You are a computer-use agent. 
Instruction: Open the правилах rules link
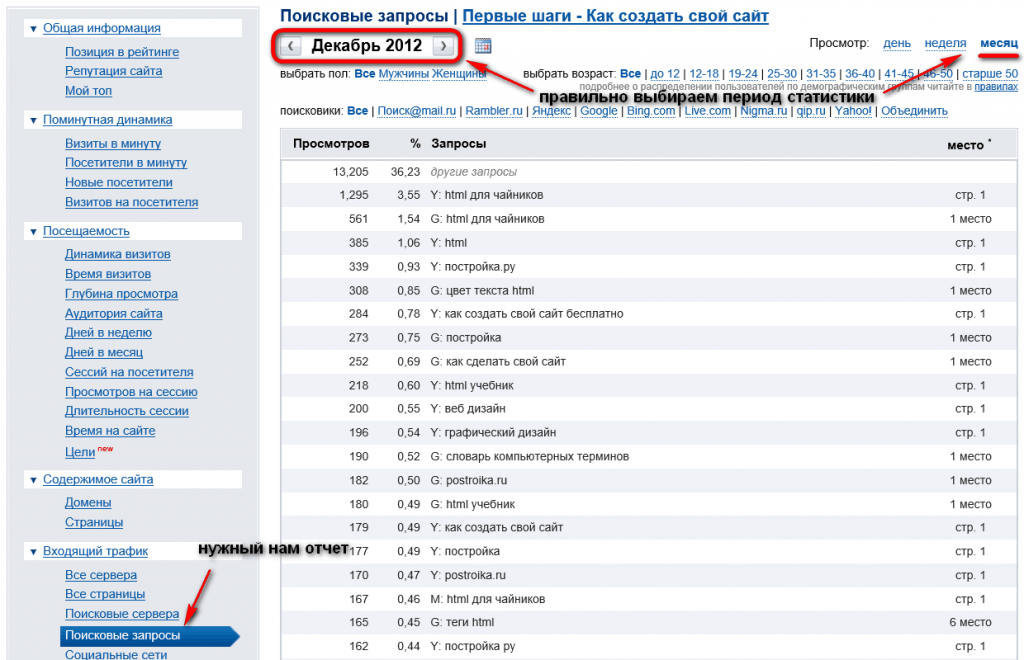(x=996, y=86)
